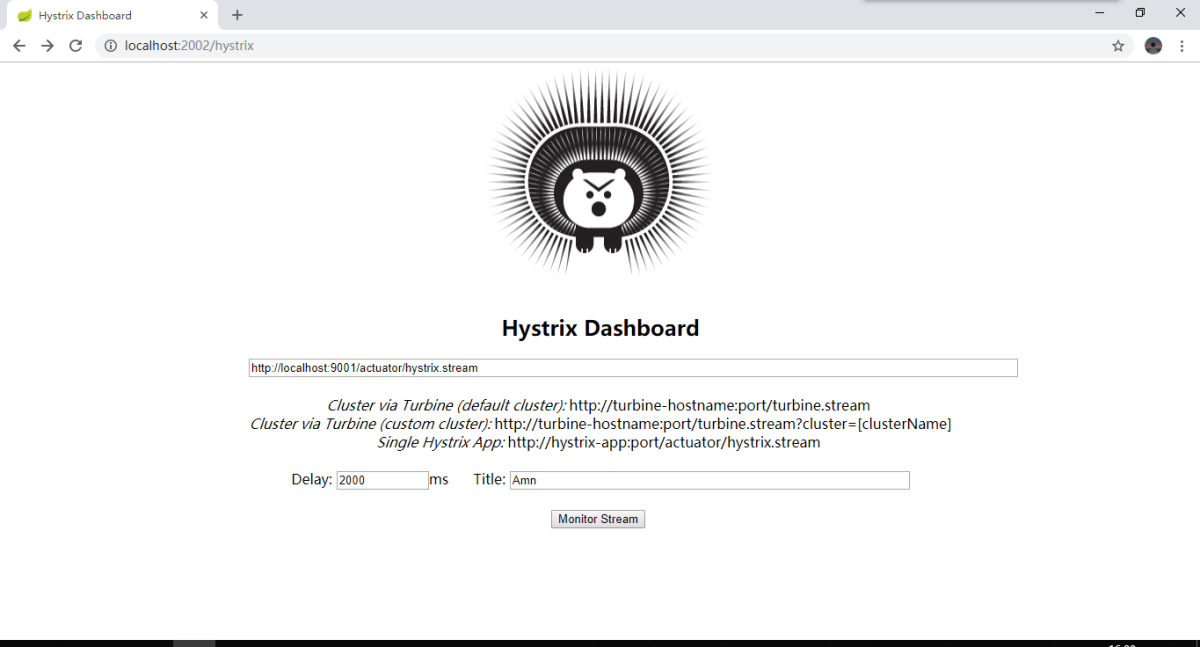The height and width of the screenshot is (647, 1200).
Task: Bookmark this page with the star icon
Action: click(x=1118, y=46)
